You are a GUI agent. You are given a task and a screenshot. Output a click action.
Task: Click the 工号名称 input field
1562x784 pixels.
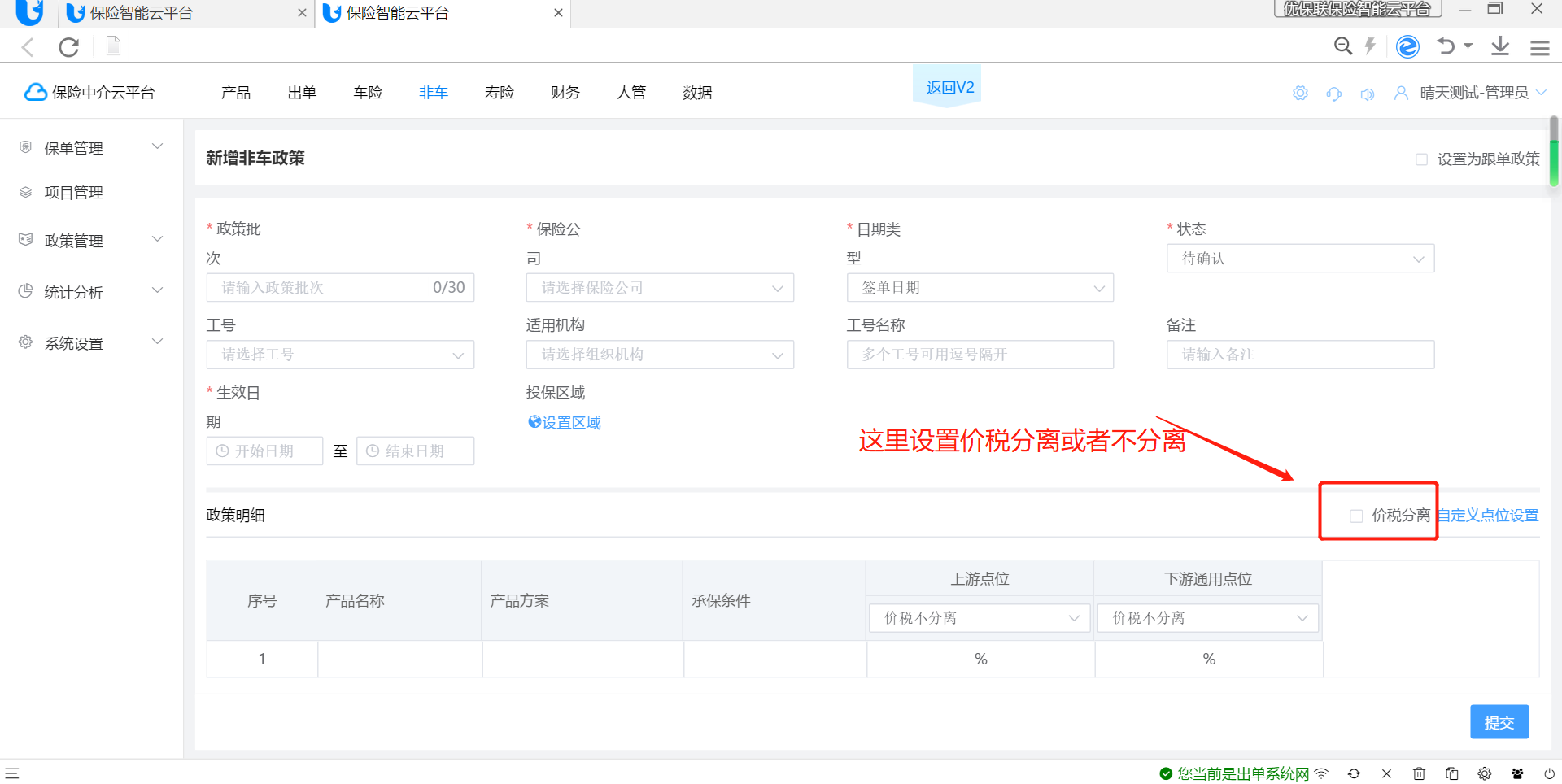[x=980, y=355]
